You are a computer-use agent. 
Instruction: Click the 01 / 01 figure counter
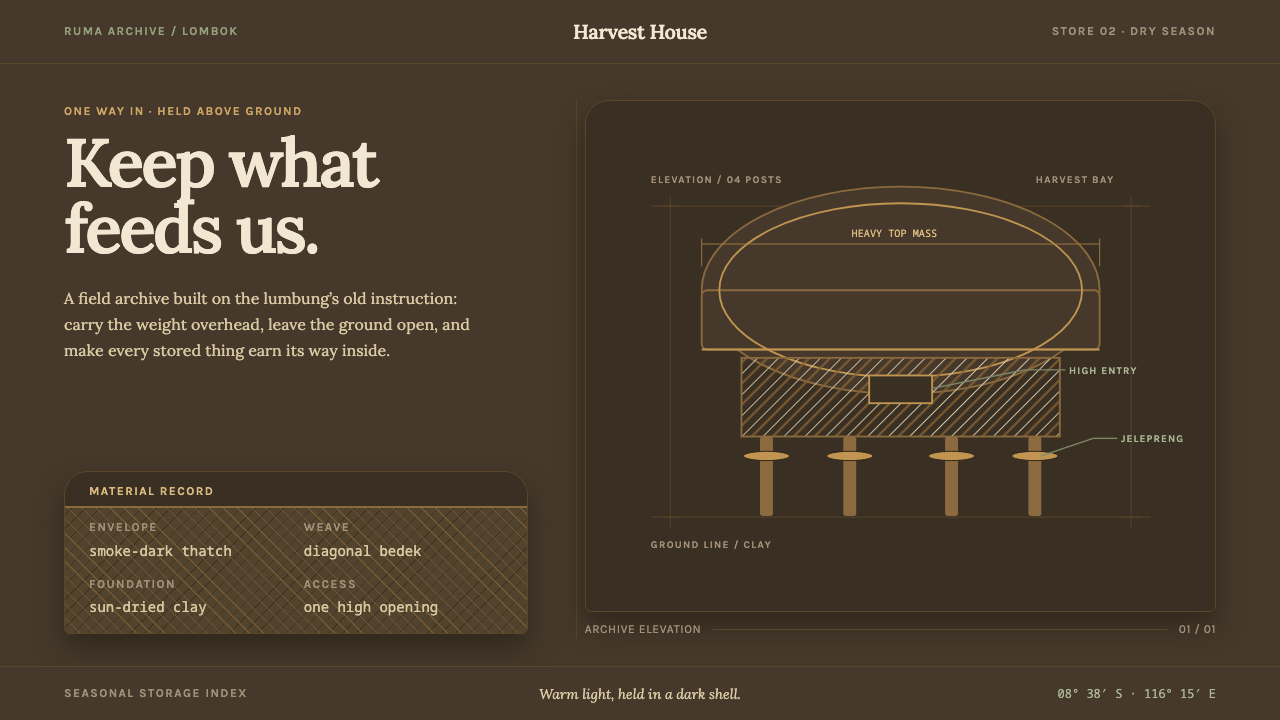click(x=1197, y=629)
